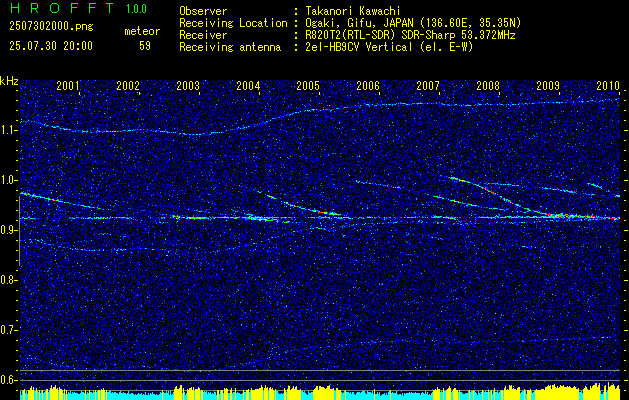Click the 1.1 kHz axis label
The height and width of the screenshot is (400, 629).
(x=8, y=130)
